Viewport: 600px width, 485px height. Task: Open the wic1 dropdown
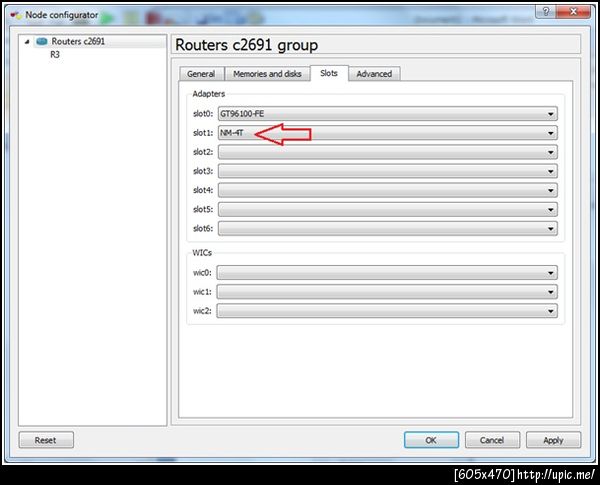pos(387,292)
